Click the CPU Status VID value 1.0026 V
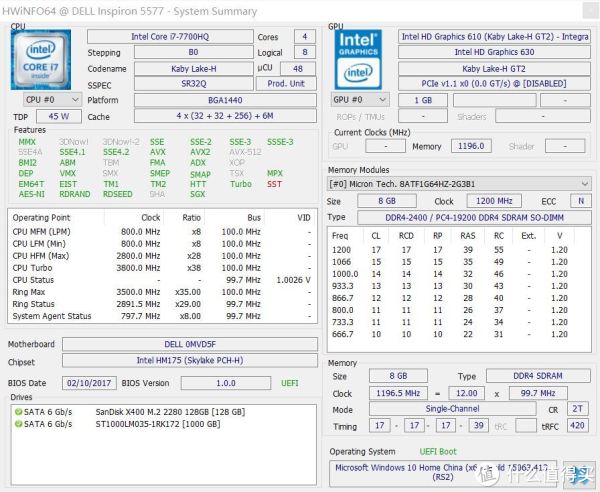This screenshot has width=600, height=492. tap(293, 280)
